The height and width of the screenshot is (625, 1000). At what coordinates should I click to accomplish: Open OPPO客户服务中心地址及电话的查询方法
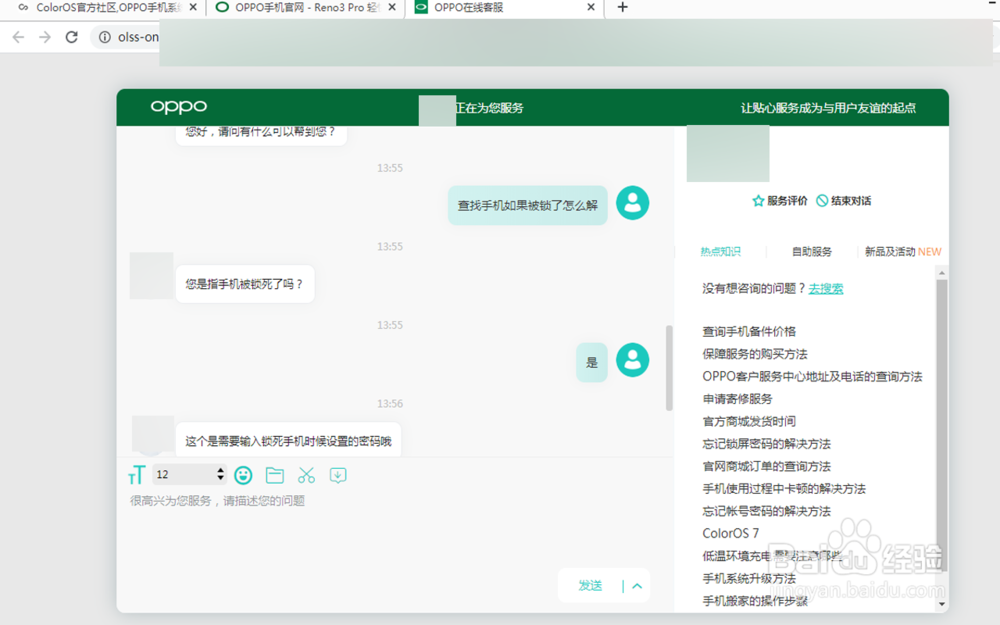tap(812, 376)
